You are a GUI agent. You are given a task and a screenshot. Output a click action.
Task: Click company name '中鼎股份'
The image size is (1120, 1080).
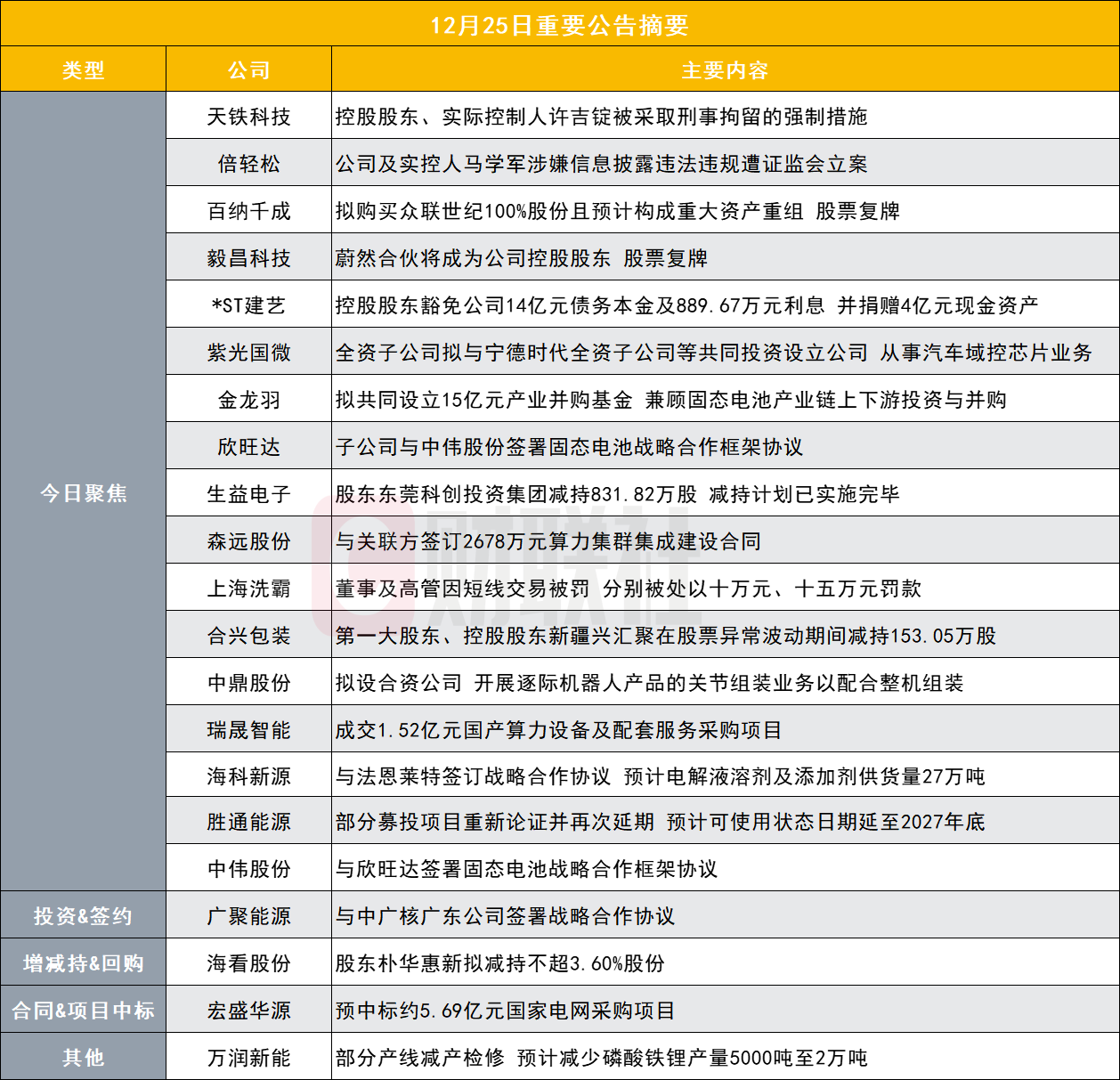coord(248,683)
